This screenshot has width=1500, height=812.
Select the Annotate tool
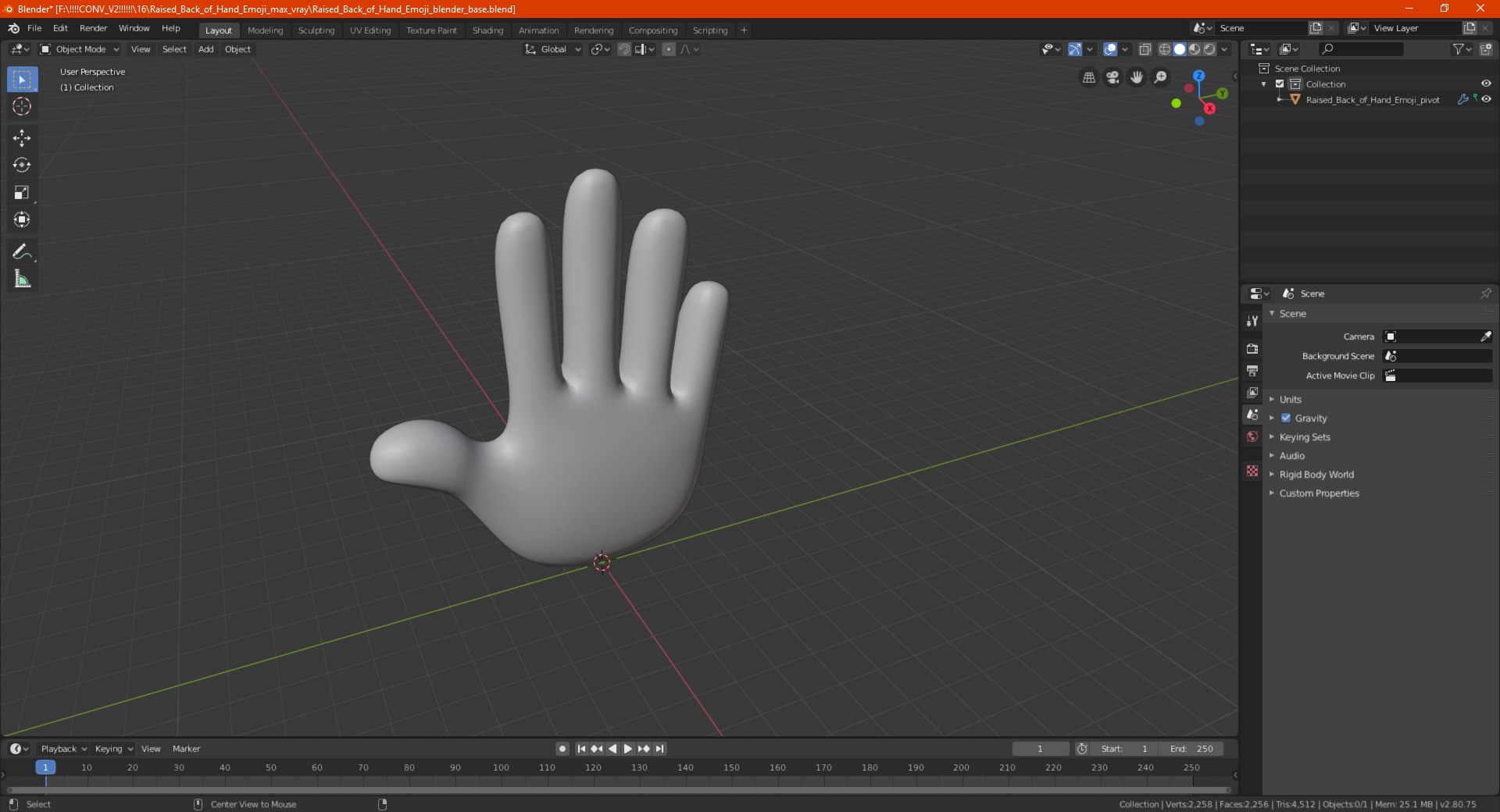pyautogui.click(x=22, y=251)
